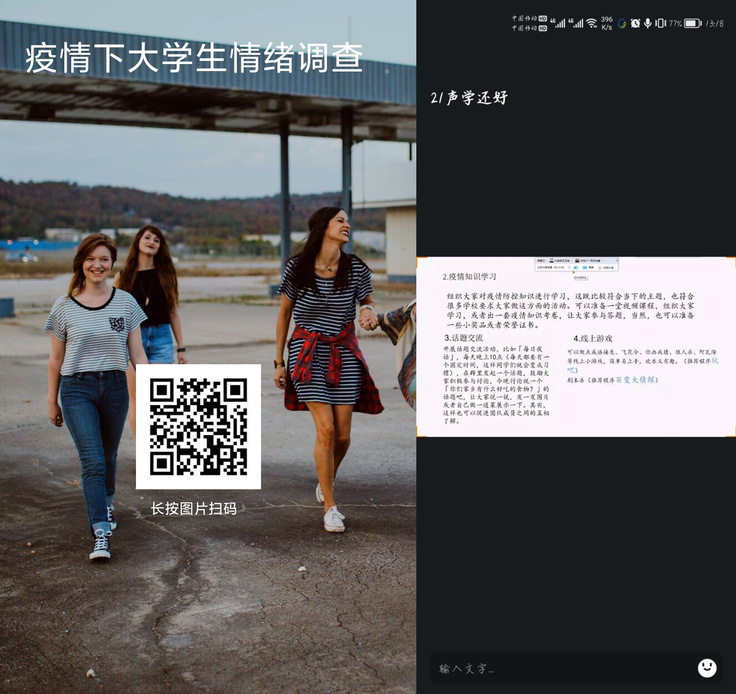This screenshot has height=694, width=736.
Task: Tap the first 4G signal bars icon
Action: pyautogui.click(x=559, y=23)
